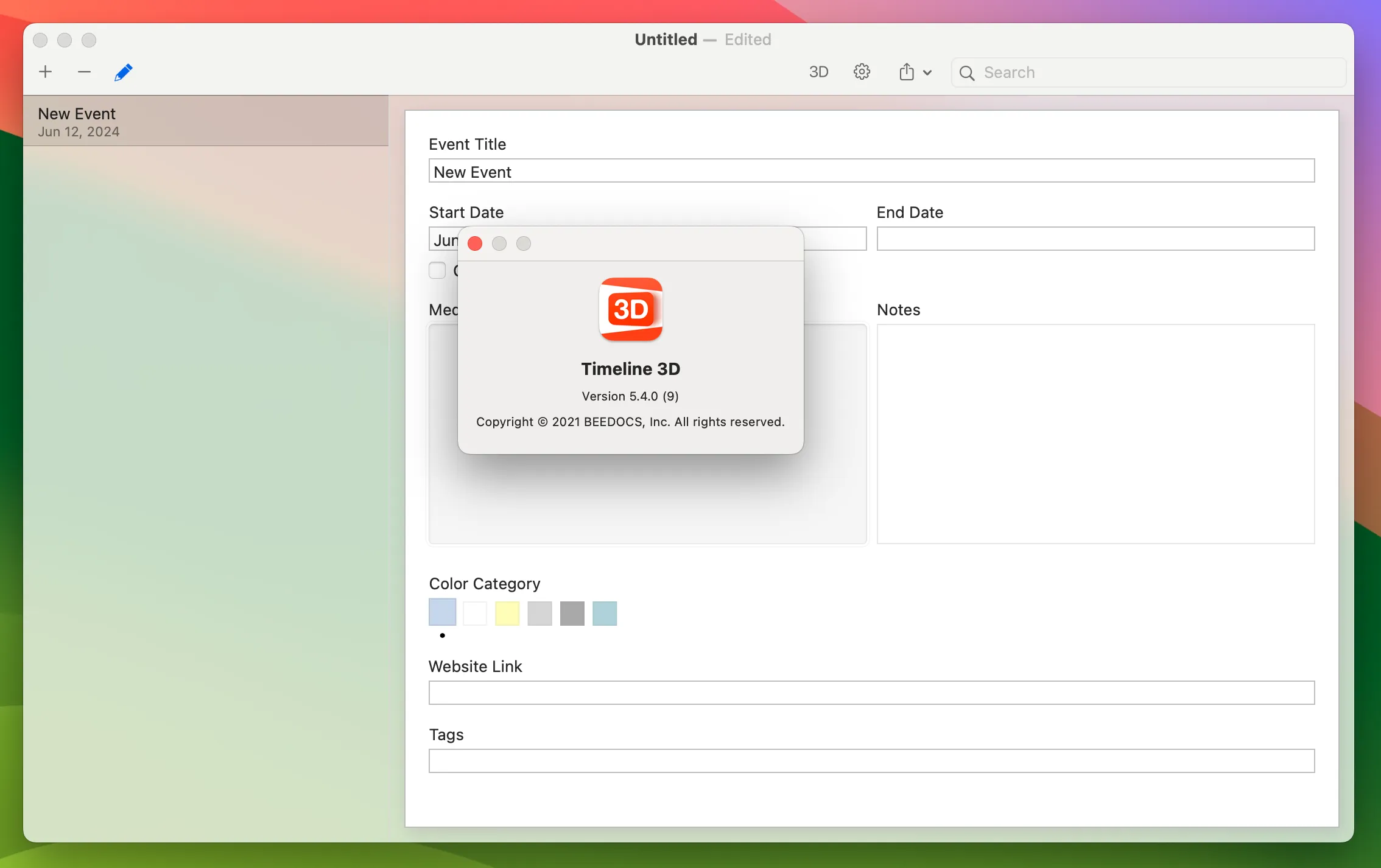Image resolution: width=1381 pixels, height=868 pixels.
Task: Select the teal color swatch
Action: tap(605, 614)
